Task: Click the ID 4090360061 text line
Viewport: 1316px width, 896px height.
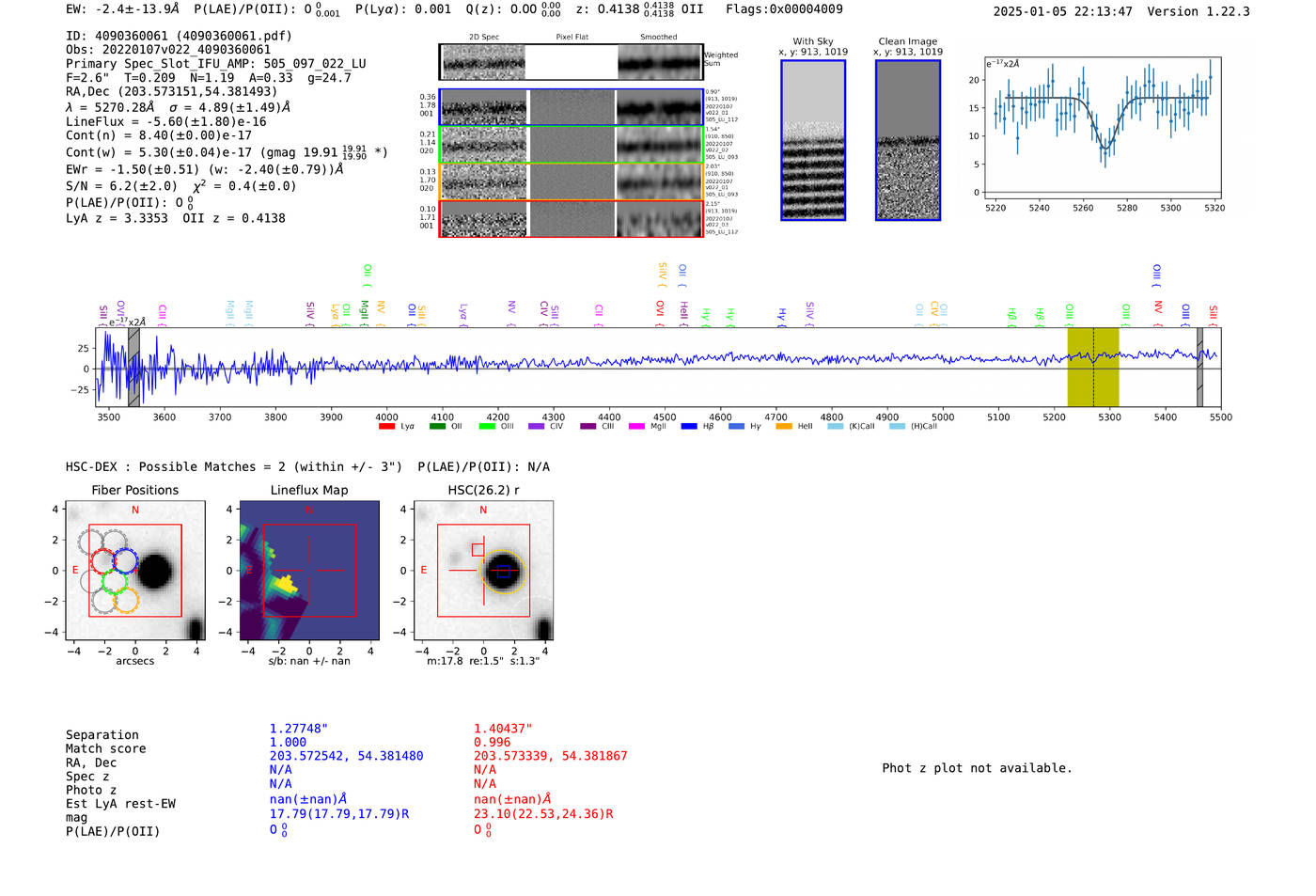Action: tap(179, 36)
